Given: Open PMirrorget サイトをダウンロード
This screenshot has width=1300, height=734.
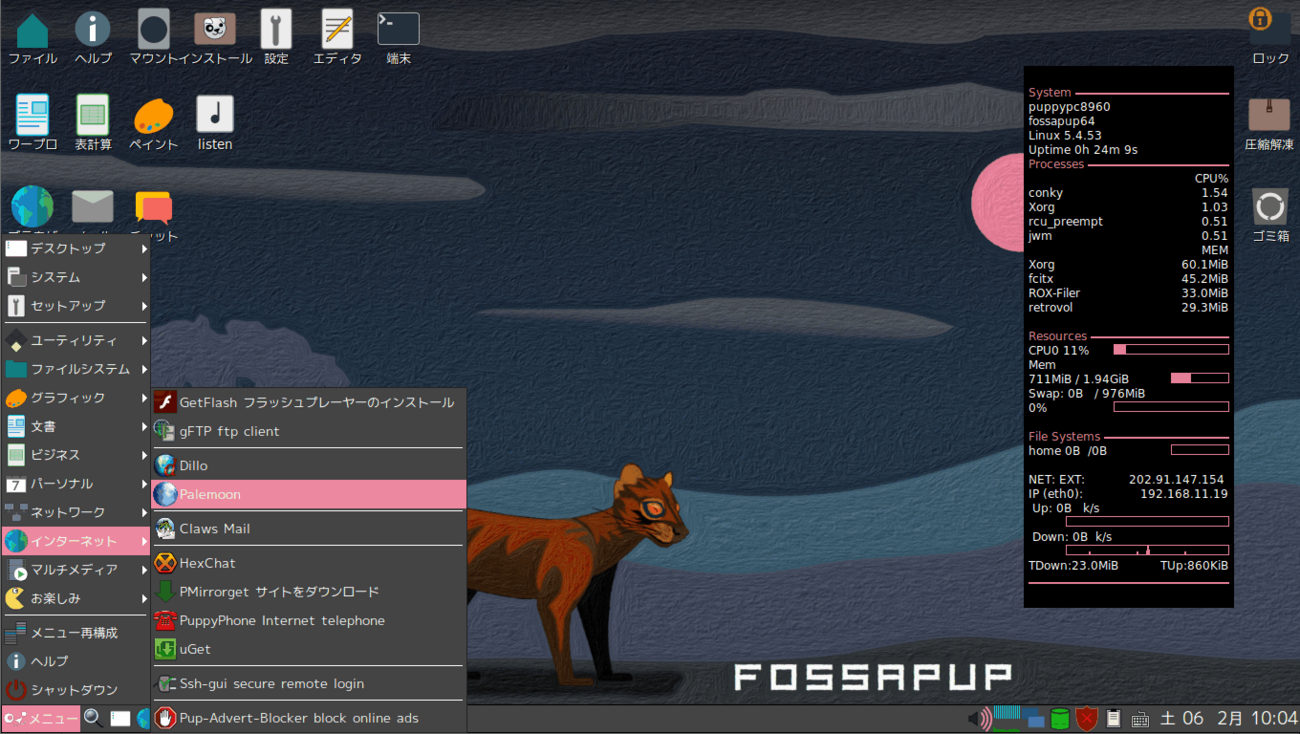Looking at the screenshot, I should [309, 592].
